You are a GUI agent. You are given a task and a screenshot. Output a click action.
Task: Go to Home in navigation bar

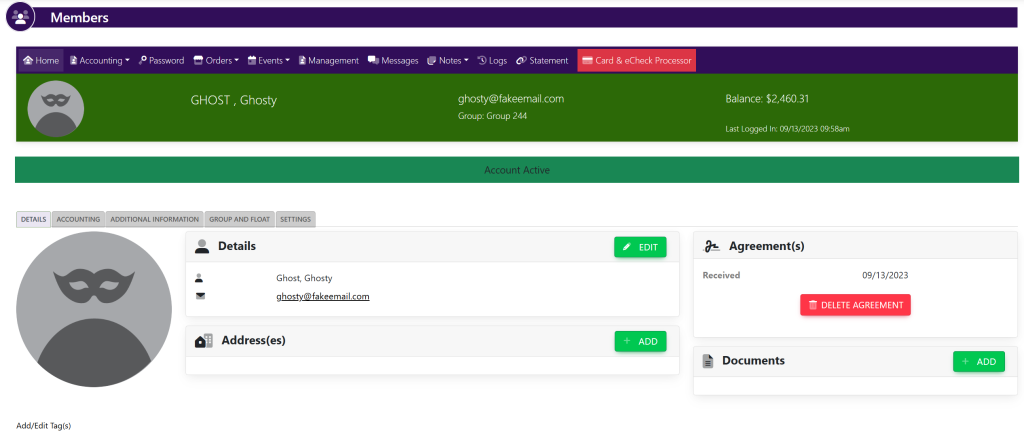point(41,60)
